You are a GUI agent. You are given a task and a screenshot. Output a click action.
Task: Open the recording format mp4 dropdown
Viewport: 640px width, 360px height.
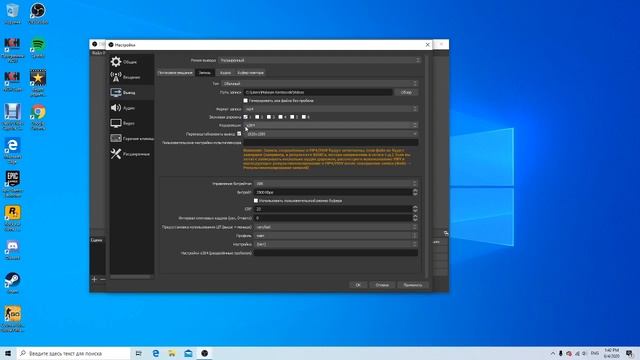click(331, 109)
